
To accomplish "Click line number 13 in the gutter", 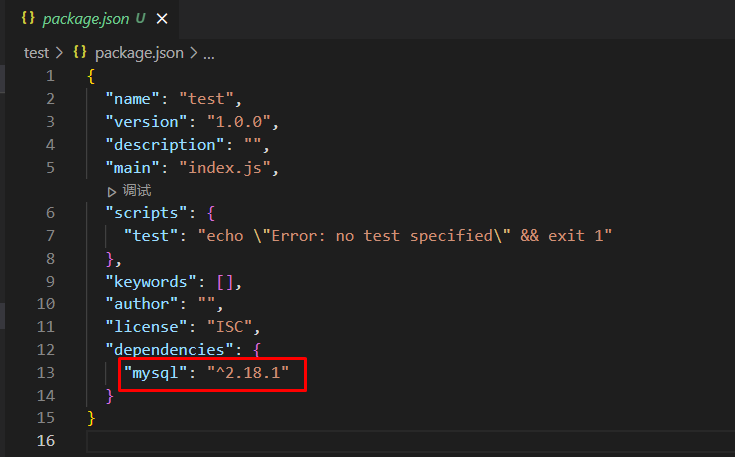I will point(45,373).
